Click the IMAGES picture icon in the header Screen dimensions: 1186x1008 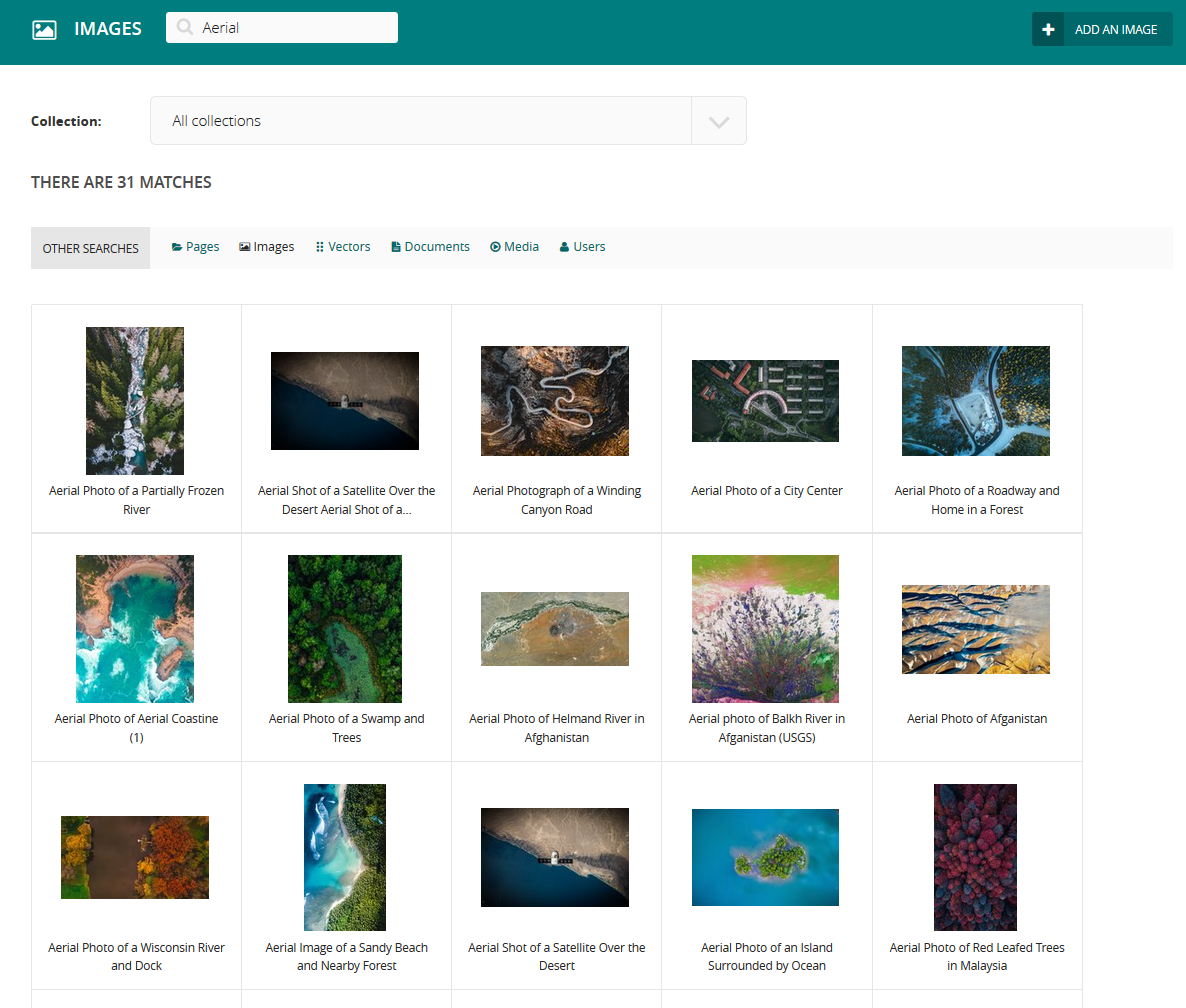pos(44,29)
